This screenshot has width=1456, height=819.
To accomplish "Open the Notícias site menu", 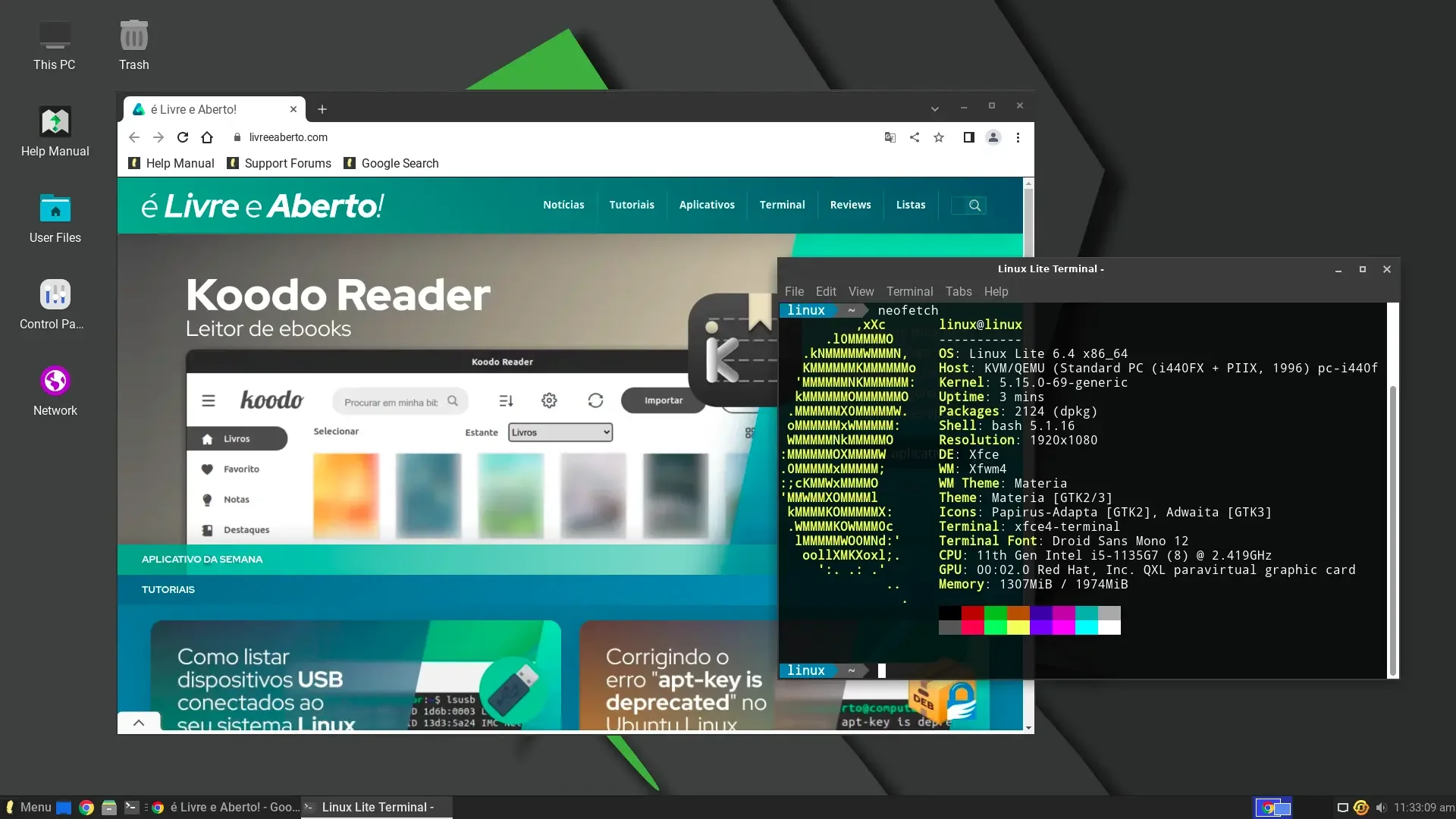I will [x=563, y=205].
